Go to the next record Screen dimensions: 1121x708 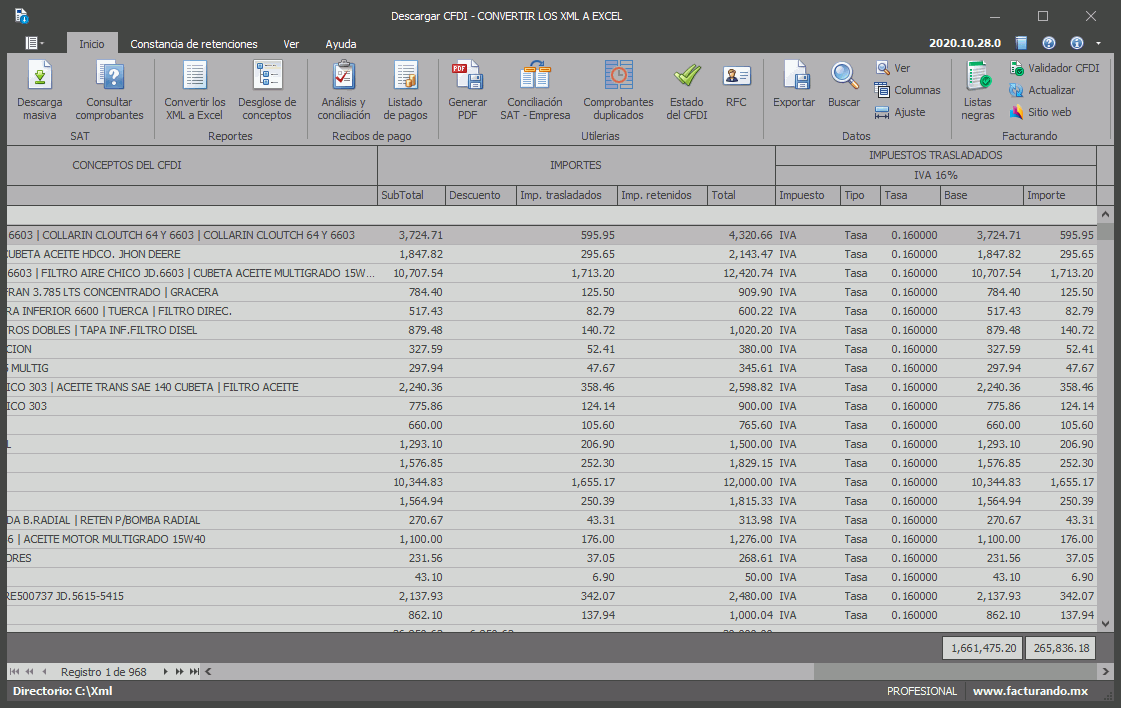pyautogui.click(x=166, y=672)
